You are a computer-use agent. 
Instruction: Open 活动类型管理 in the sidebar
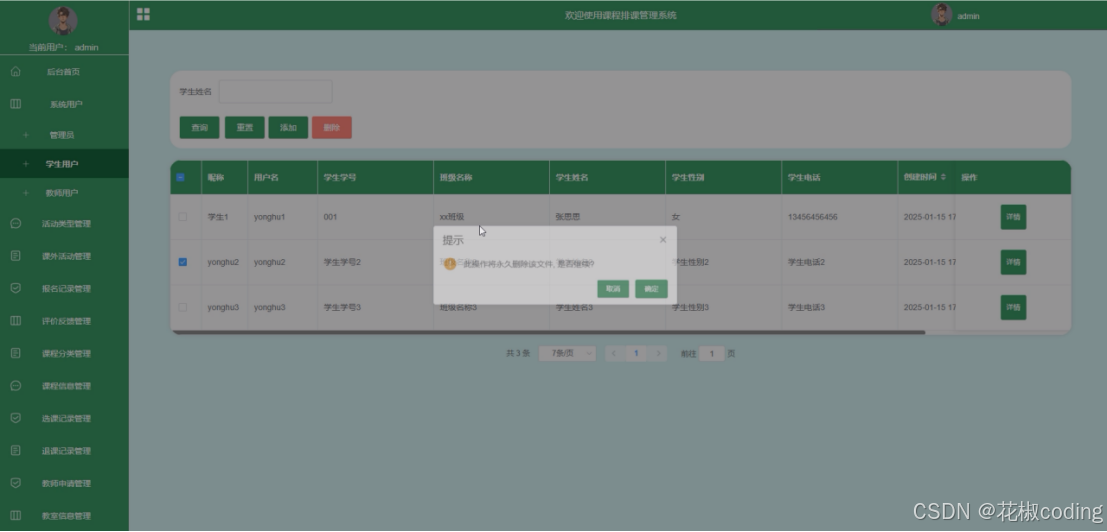[64, 224]
